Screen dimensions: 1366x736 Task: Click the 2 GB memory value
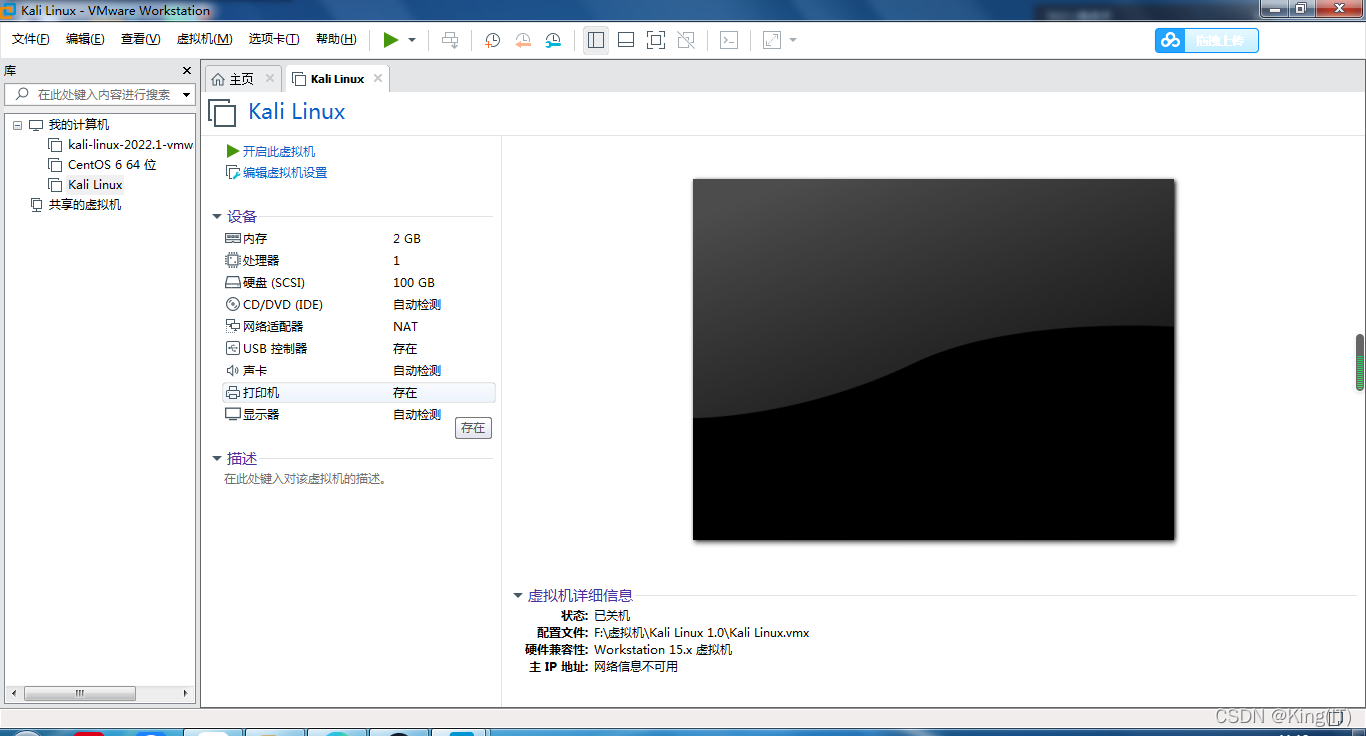[x=407, y=239]
